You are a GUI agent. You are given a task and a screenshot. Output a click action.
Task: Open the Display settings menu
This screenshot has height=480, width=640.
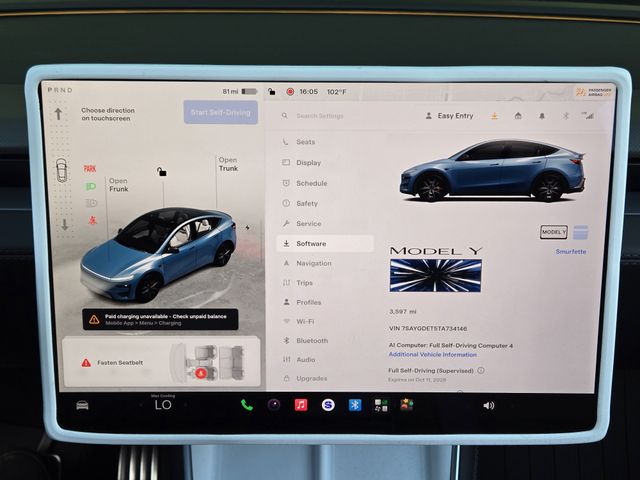325,162
